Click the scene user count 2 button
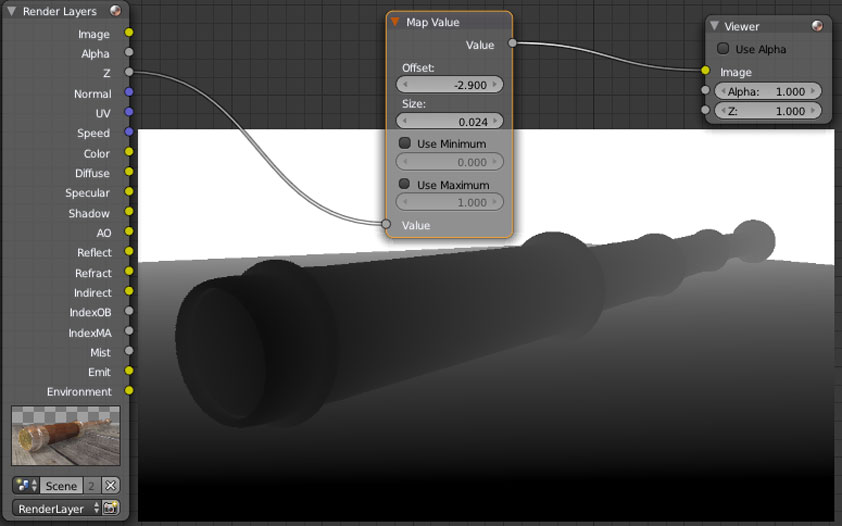This screenshot has width=842, height=526. [91, 485]
